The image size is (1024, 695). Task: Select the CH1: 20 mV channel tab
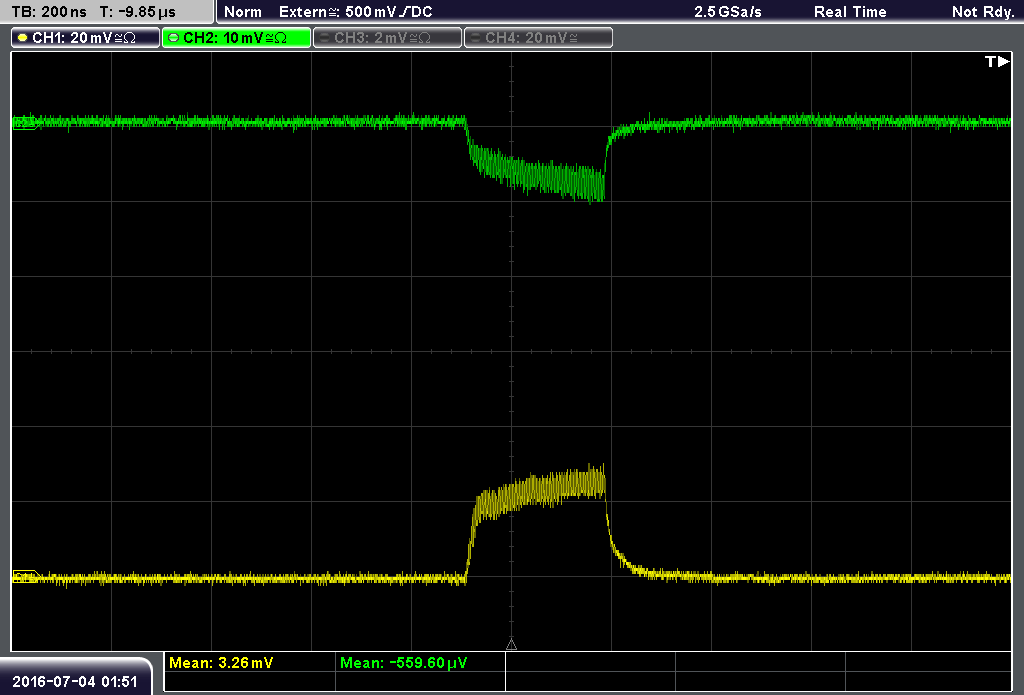pyautogui.click(x=86, y=38)
